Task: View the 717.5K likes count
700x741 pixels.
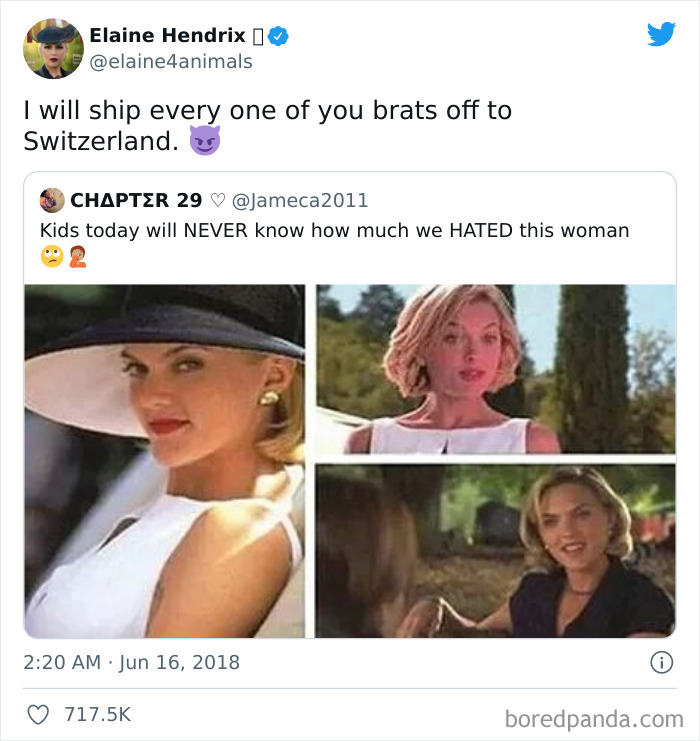Action: pyautogui.click(x=98, y=715)
